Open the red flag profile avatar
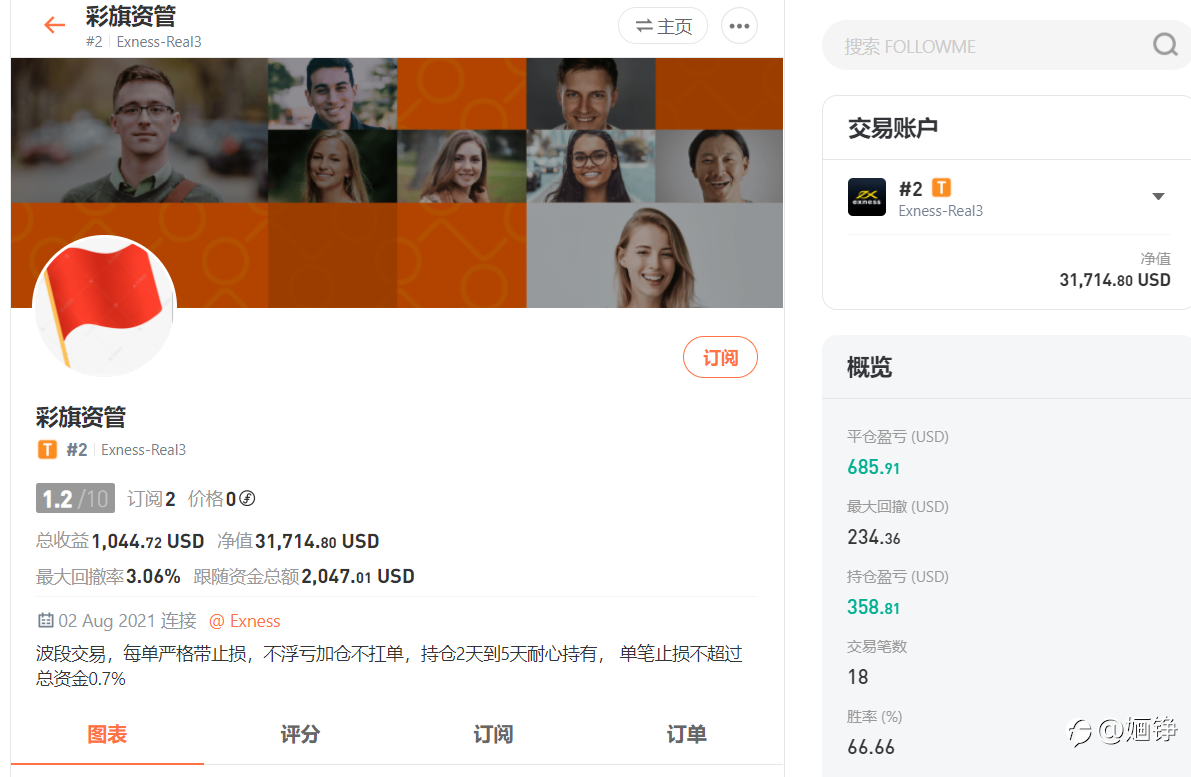Viewport: 1191px width, 777px height. [x=105, y=305]
